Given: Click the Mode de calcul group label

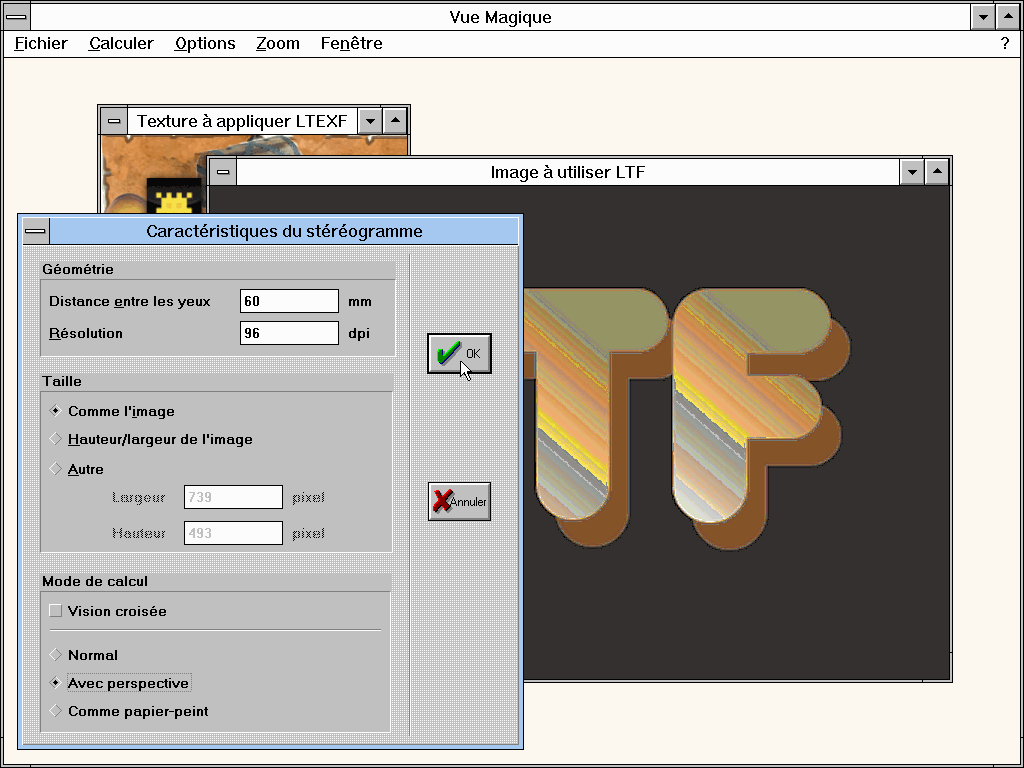Looking at the screenshot, I should (95, 581).
